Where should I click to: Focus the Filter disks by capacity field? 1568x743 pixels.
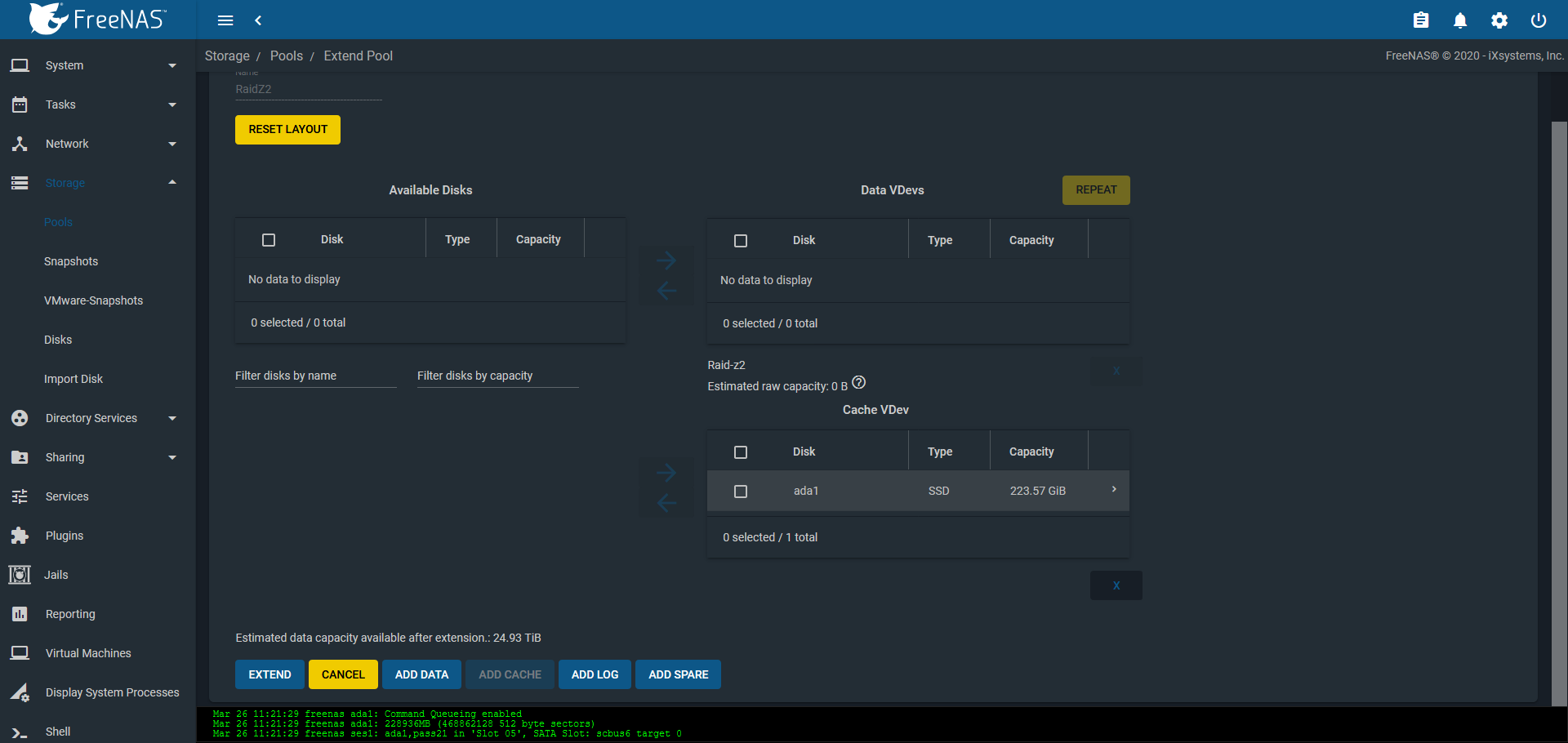[x=498, y=376]
